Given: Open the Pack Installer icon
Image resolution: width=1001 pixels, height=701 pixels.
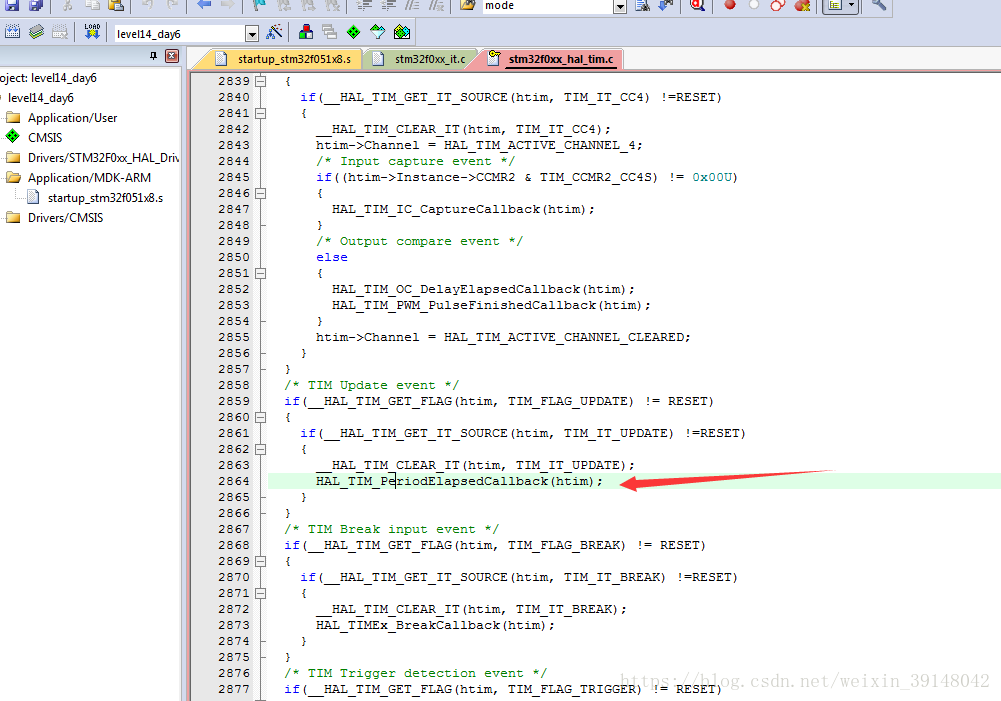Looking at the screenshot, I should (x=402, y=32).
